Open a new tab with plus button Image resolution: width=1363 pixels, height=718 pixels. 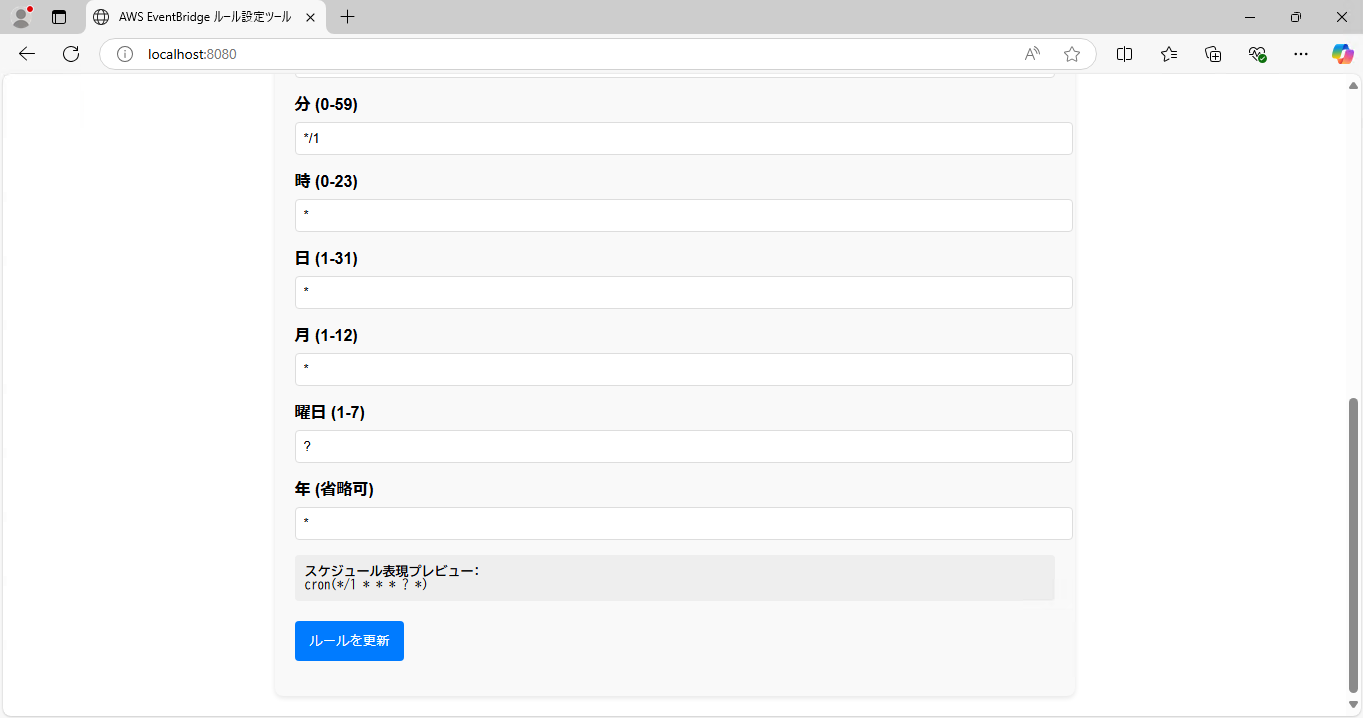click(x=347, y=17)
